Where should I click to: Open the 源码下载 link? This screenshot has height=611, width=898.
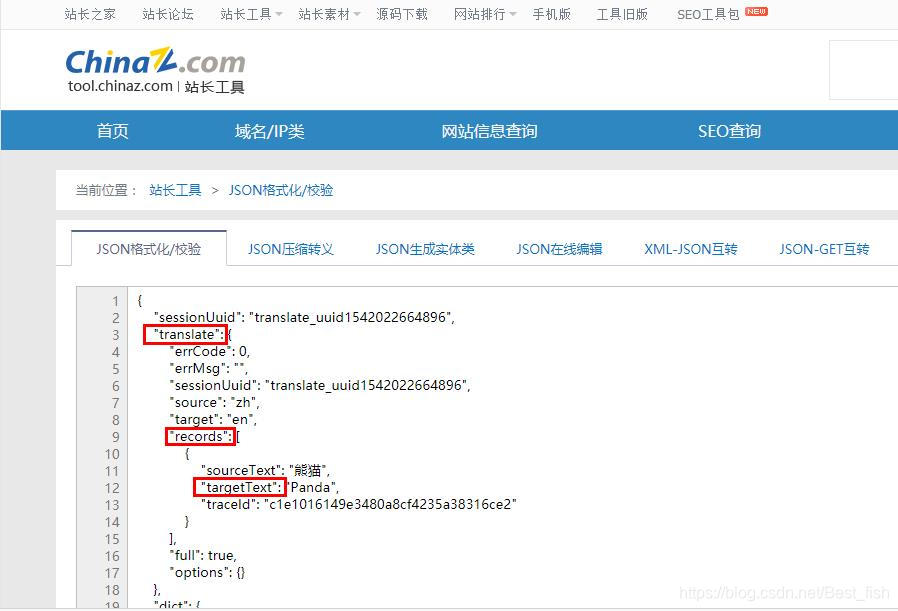click(401, 14)
